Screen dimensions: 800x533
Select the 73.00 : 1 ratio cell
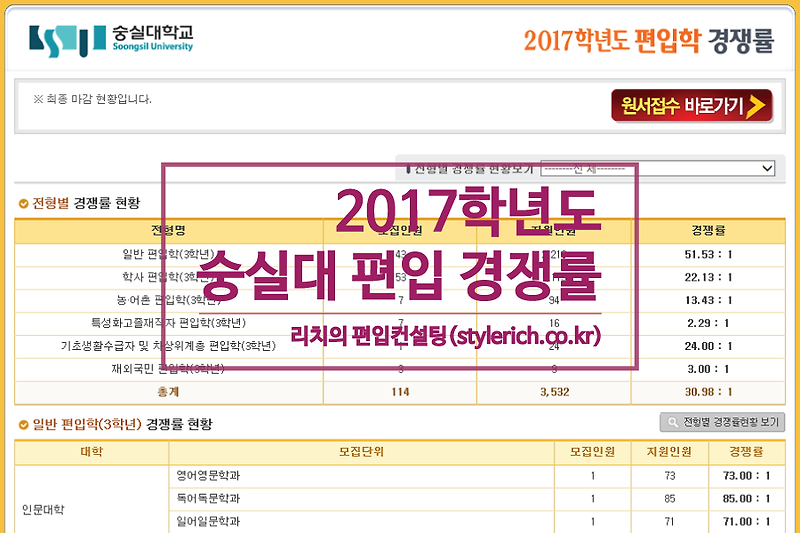746,476
